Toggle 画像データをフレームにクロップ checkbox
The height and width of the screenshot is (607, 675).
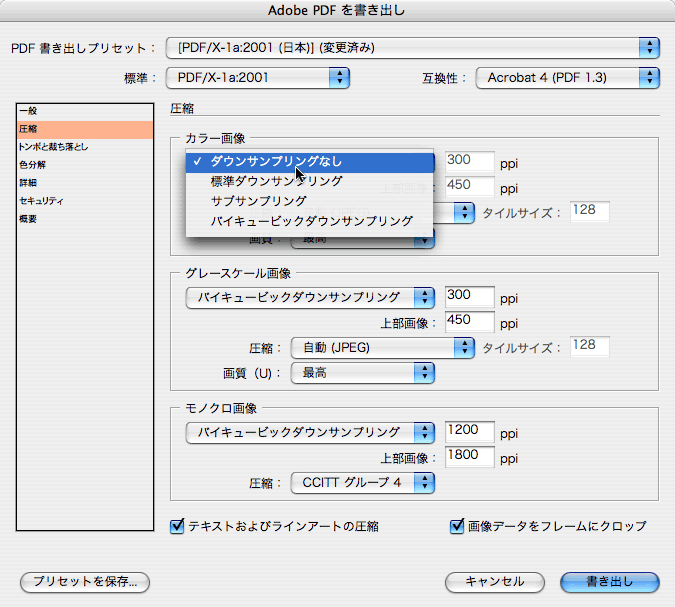tap(457, 526)
